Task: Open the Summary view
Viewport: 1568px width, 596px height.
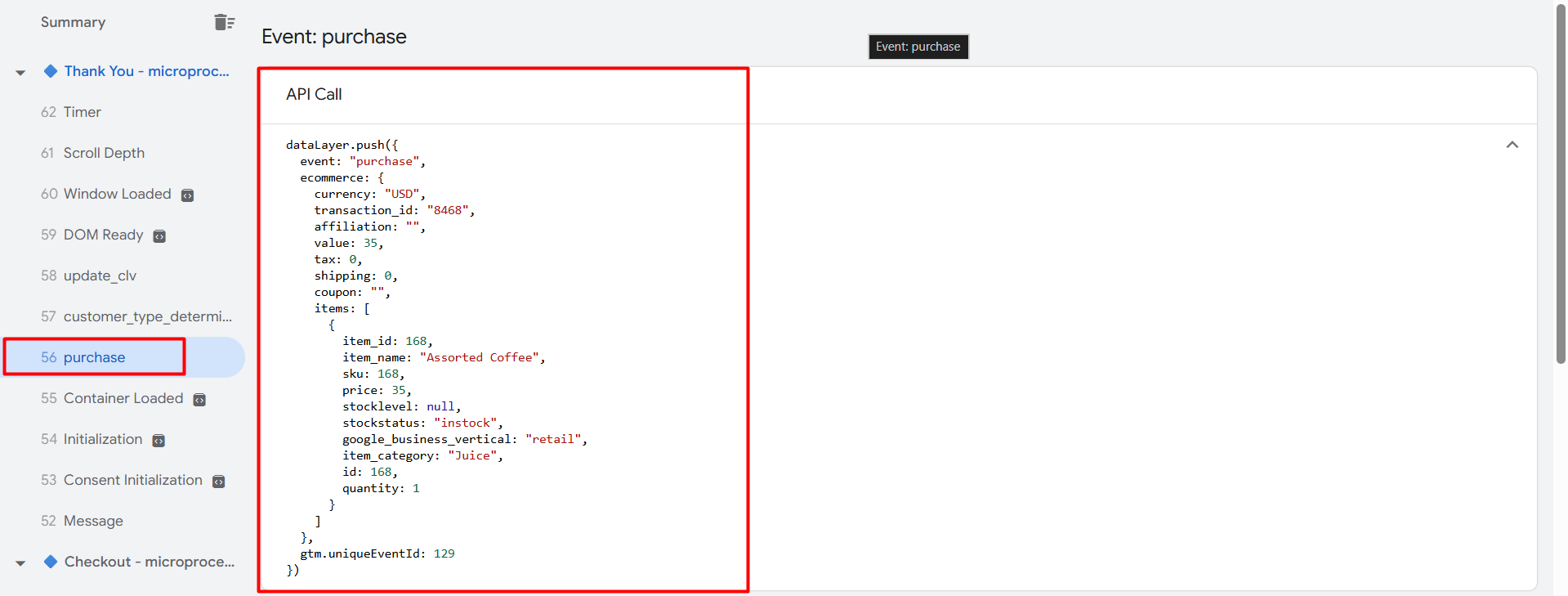Action: [73, 22]
